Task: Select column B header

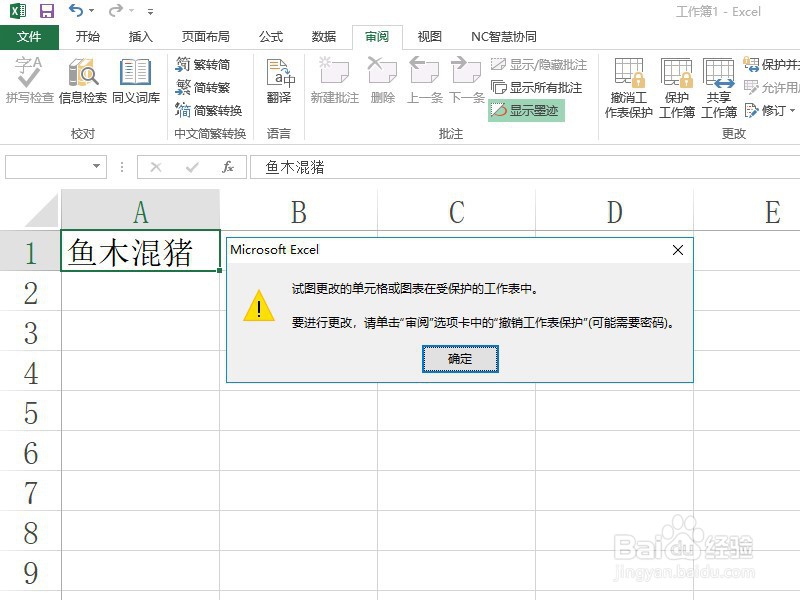Action: [x=298, y=210]
